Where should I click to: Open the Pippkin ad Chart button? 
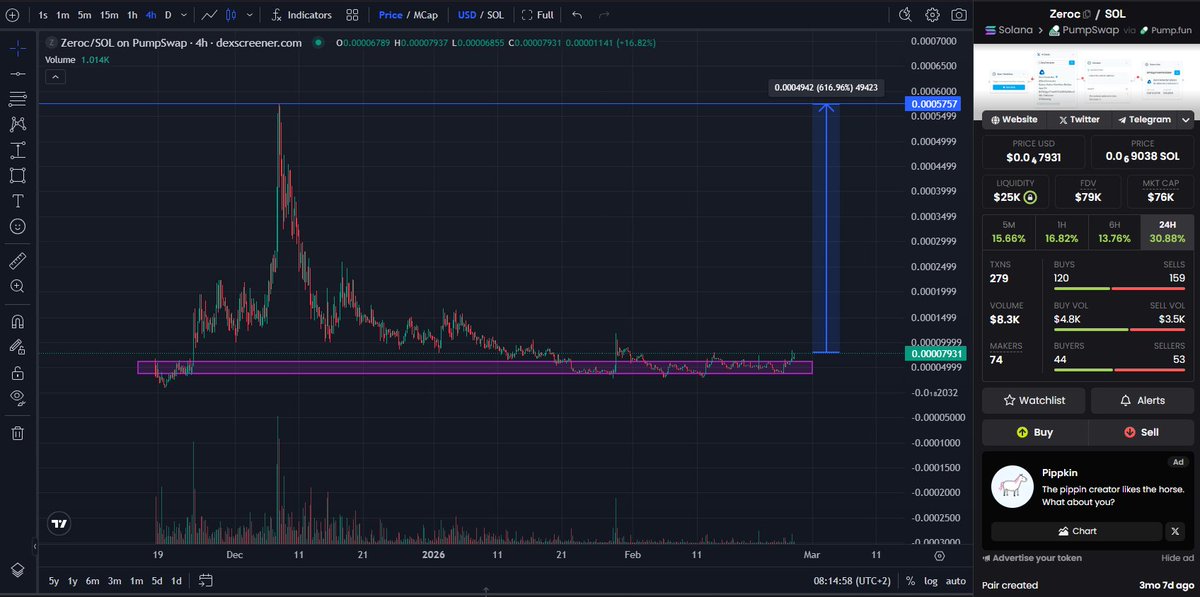point(1077,531)
